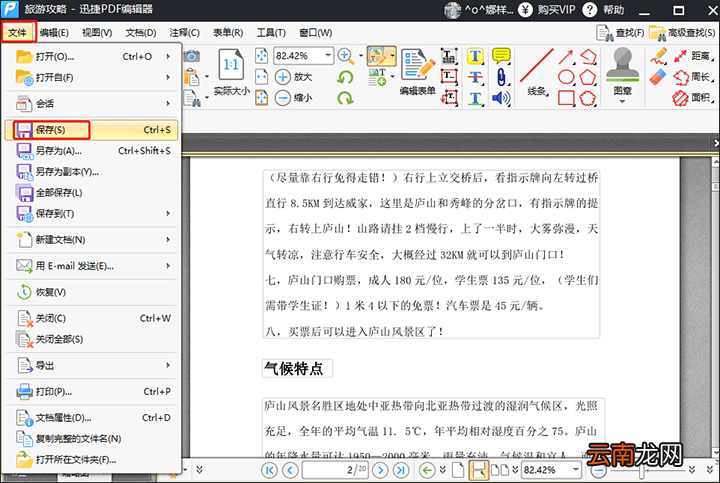The width and height of the screenshot is (720, 483).
Task: Add a sticky note comment
Action: [x=501, y=56]
